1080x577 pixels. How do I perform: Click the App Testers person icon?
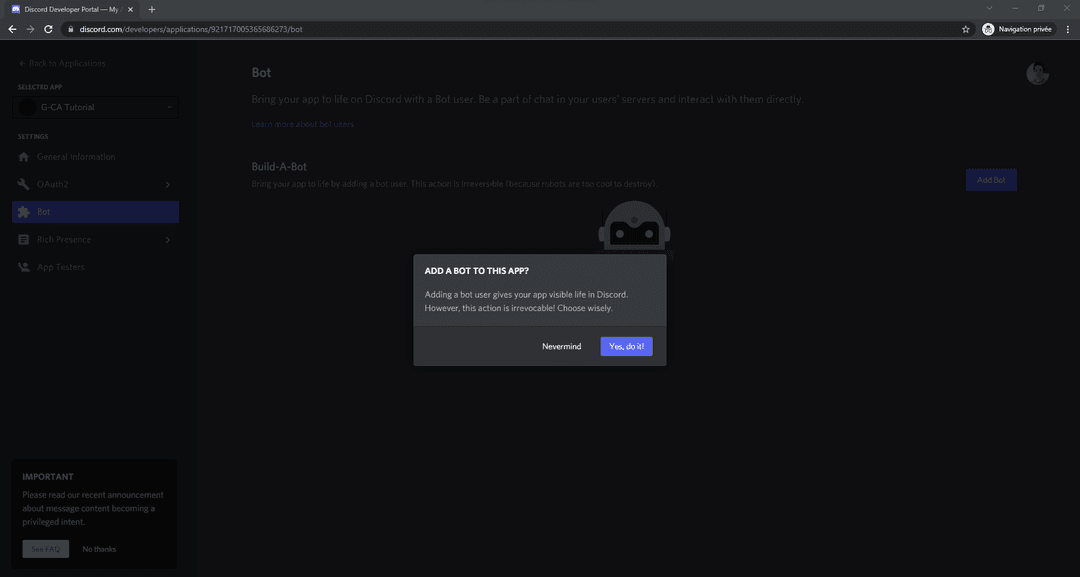coord(23,267)
